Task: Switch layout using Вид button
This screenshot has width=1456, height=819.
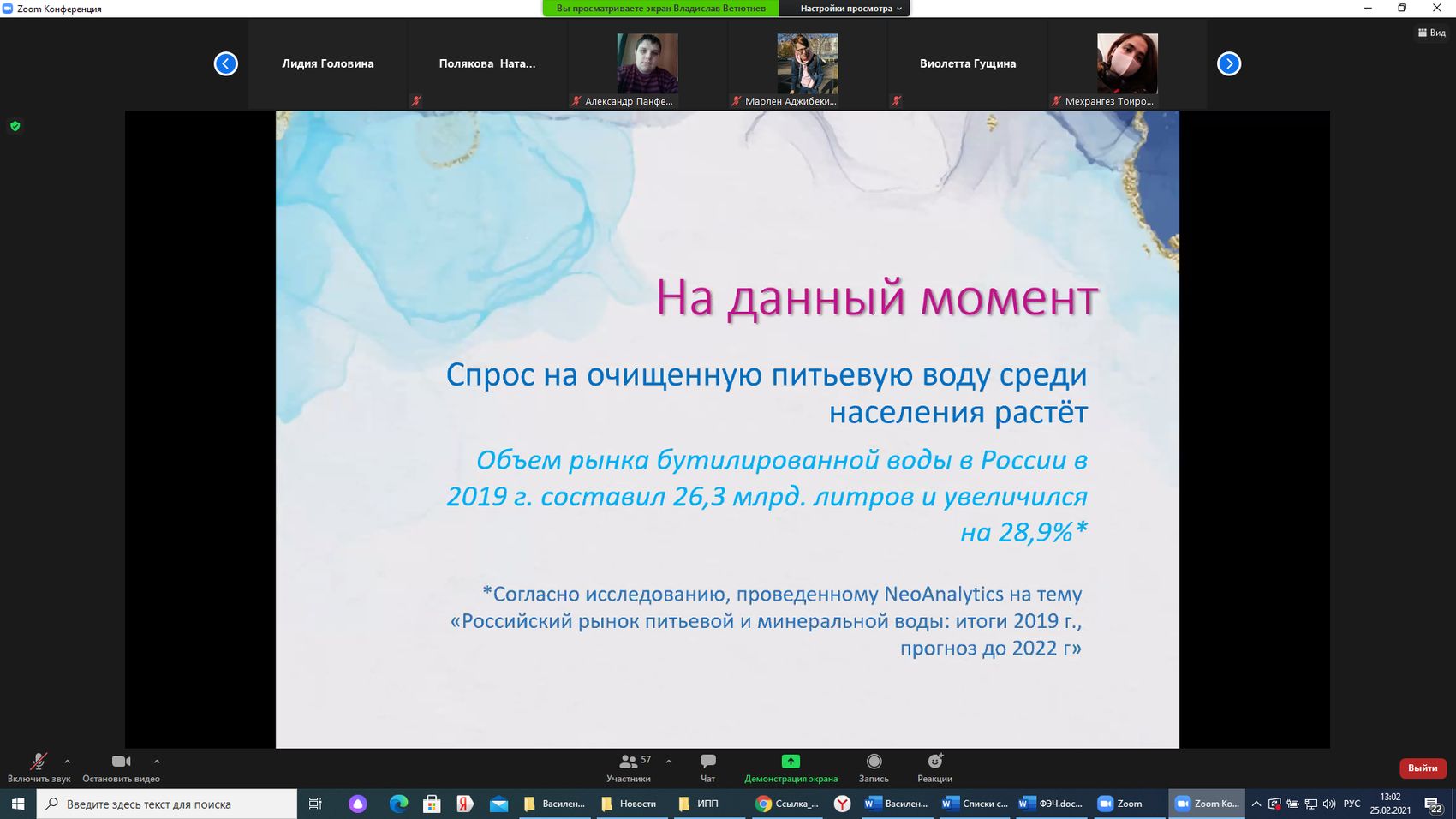Action: 1432,33
